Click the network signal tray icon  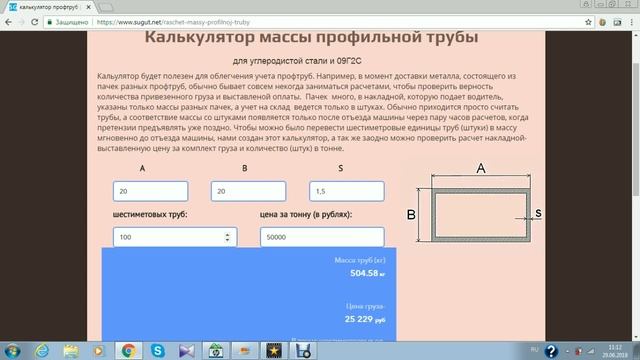(591, 351)
